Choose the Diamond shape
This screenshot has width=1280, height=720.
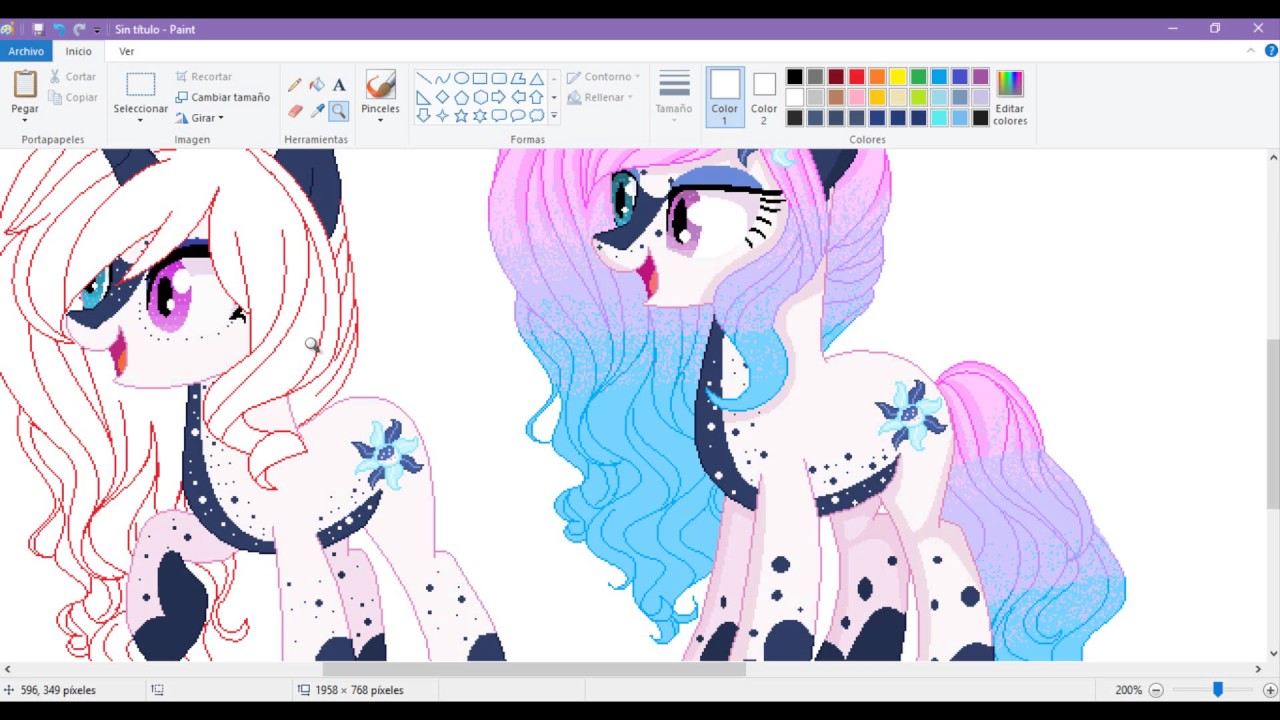442,97
